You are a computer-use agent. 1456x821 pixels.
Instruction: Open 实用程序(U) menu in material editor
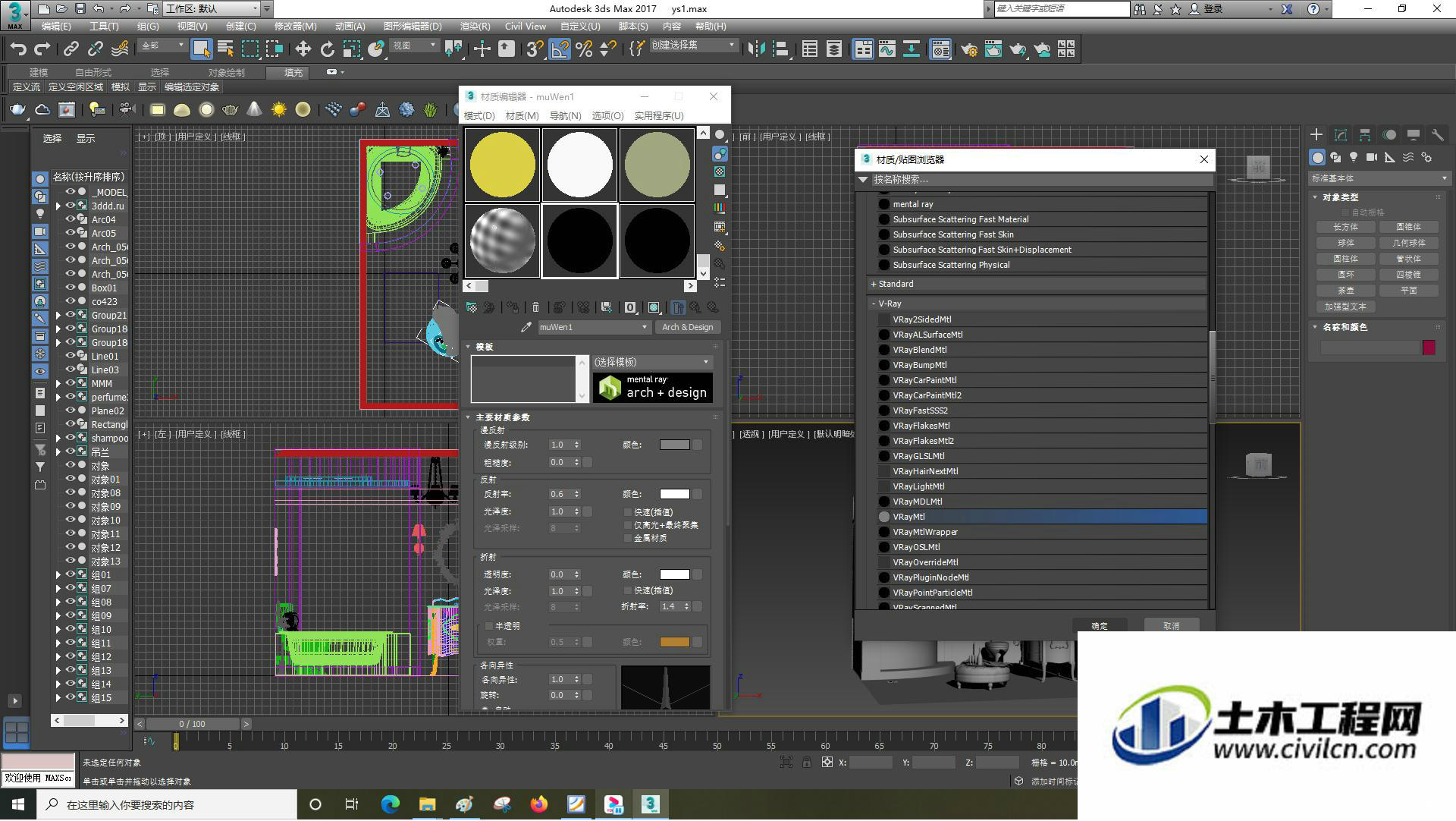coord(659,115)
